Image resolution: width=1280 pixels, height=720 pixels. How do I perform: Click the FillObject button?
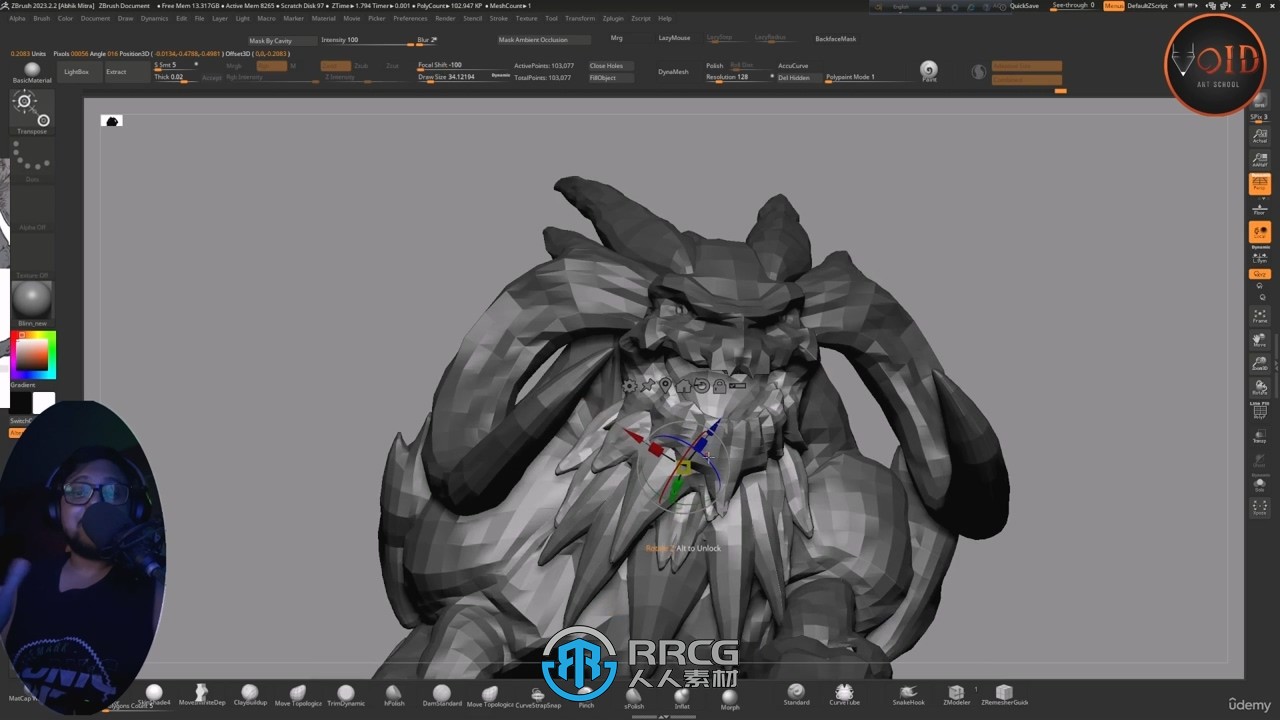point(610,77)
